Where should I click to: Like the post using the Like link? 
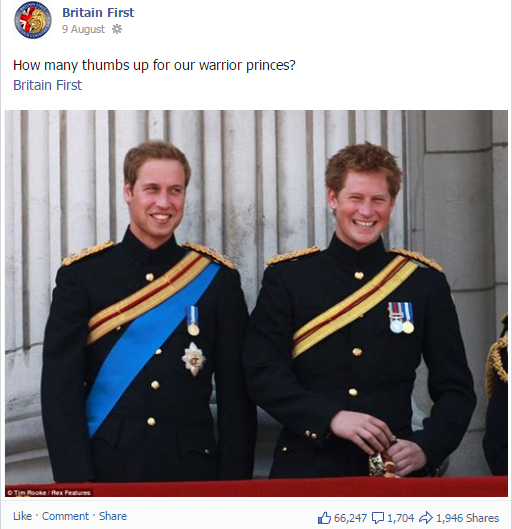(x=22, y=516)
